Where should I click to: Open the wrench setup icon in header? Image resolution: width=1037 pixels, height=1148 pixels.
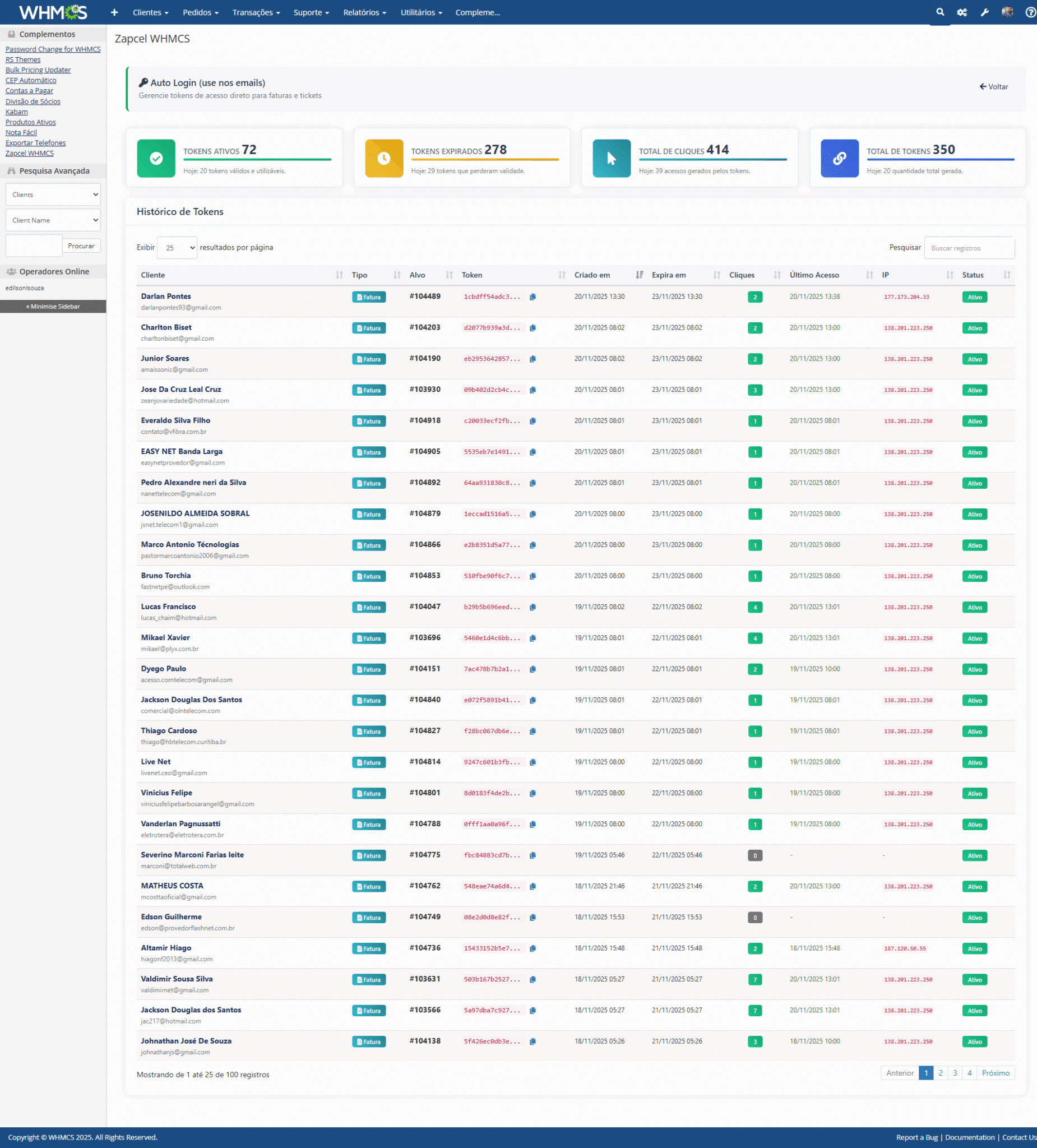coord(985,12)
